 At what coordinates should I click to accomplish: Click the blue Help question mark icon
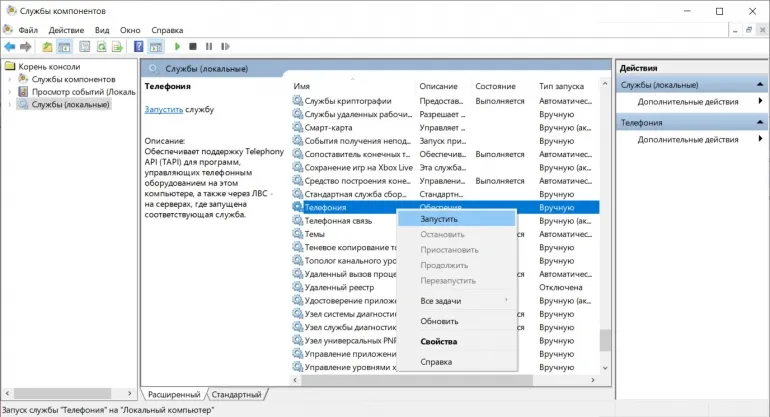(138, 47)
